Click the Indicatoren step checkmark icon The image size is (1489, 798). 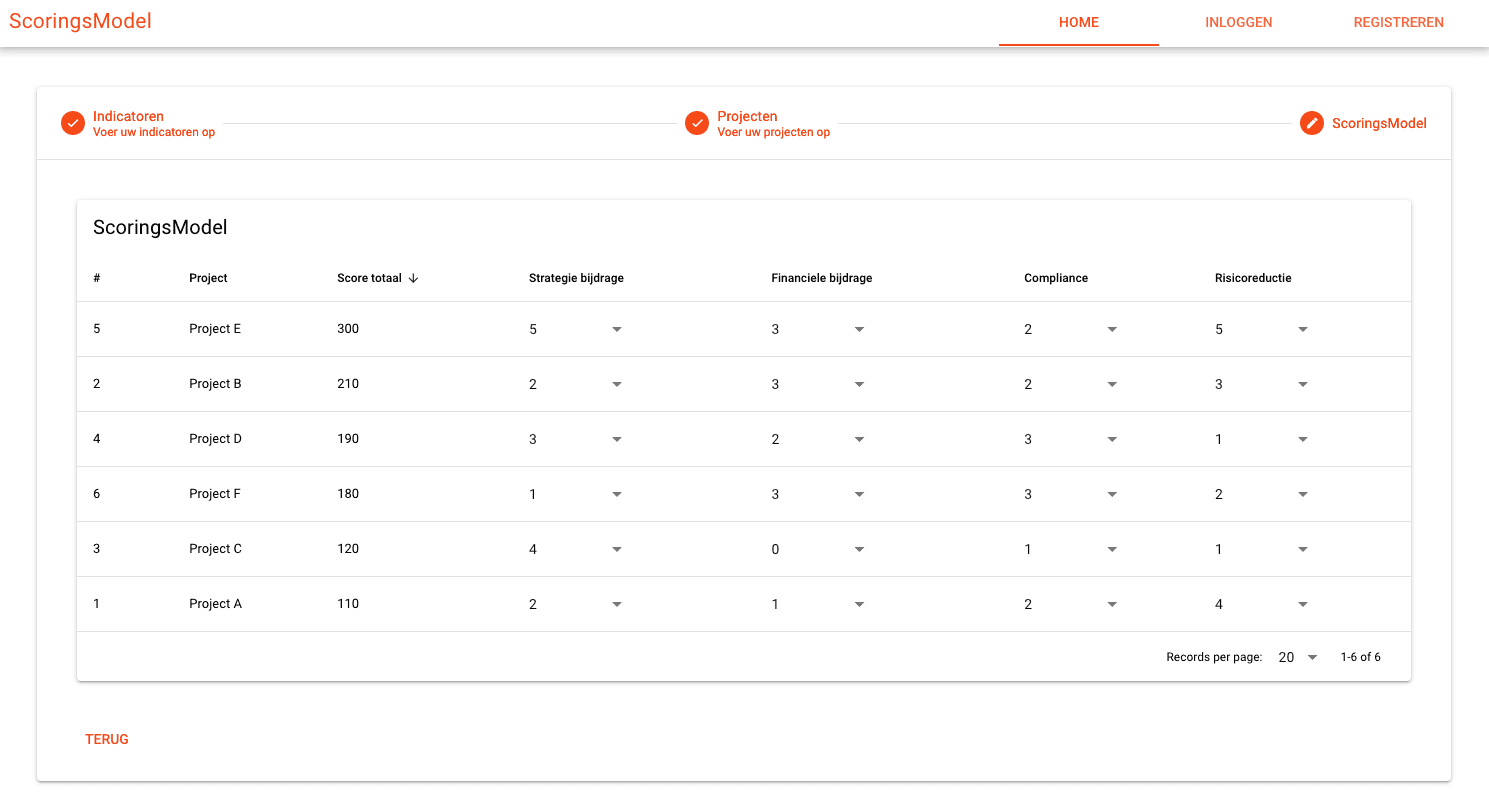[x=72, y=123]
